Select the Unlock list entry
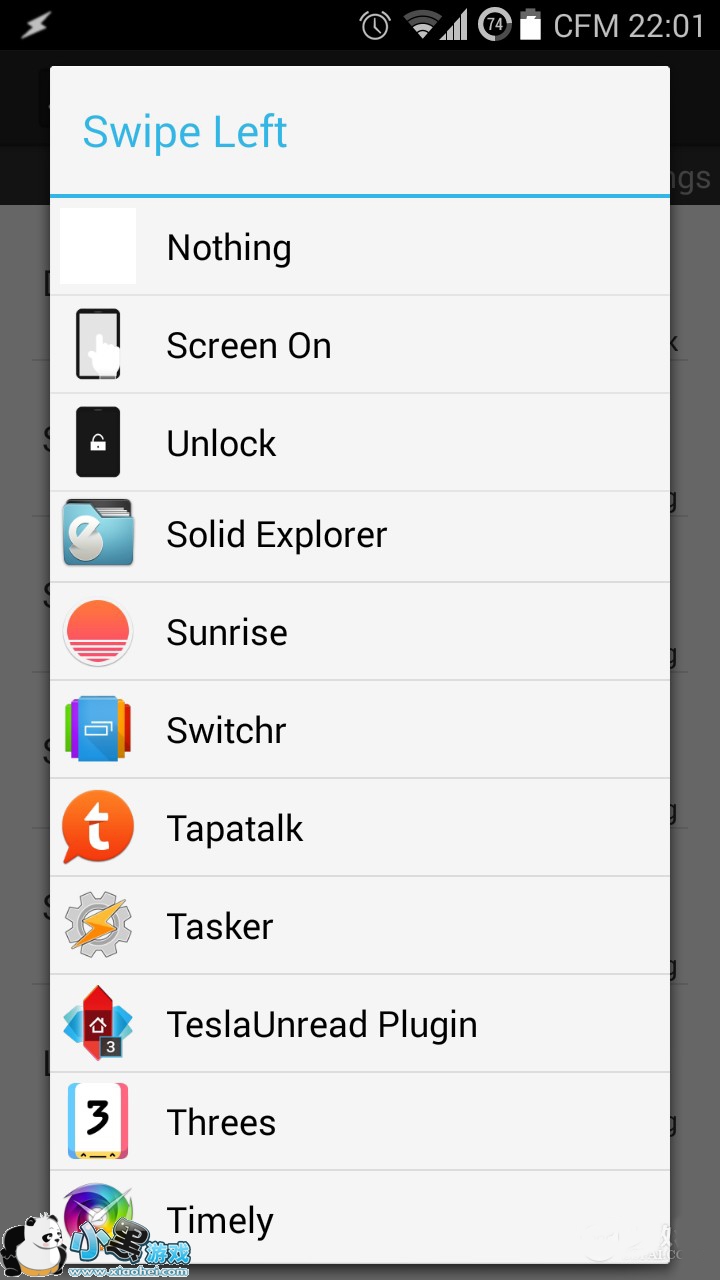Screen dimensions: 720x1280 tap(221, 444)
